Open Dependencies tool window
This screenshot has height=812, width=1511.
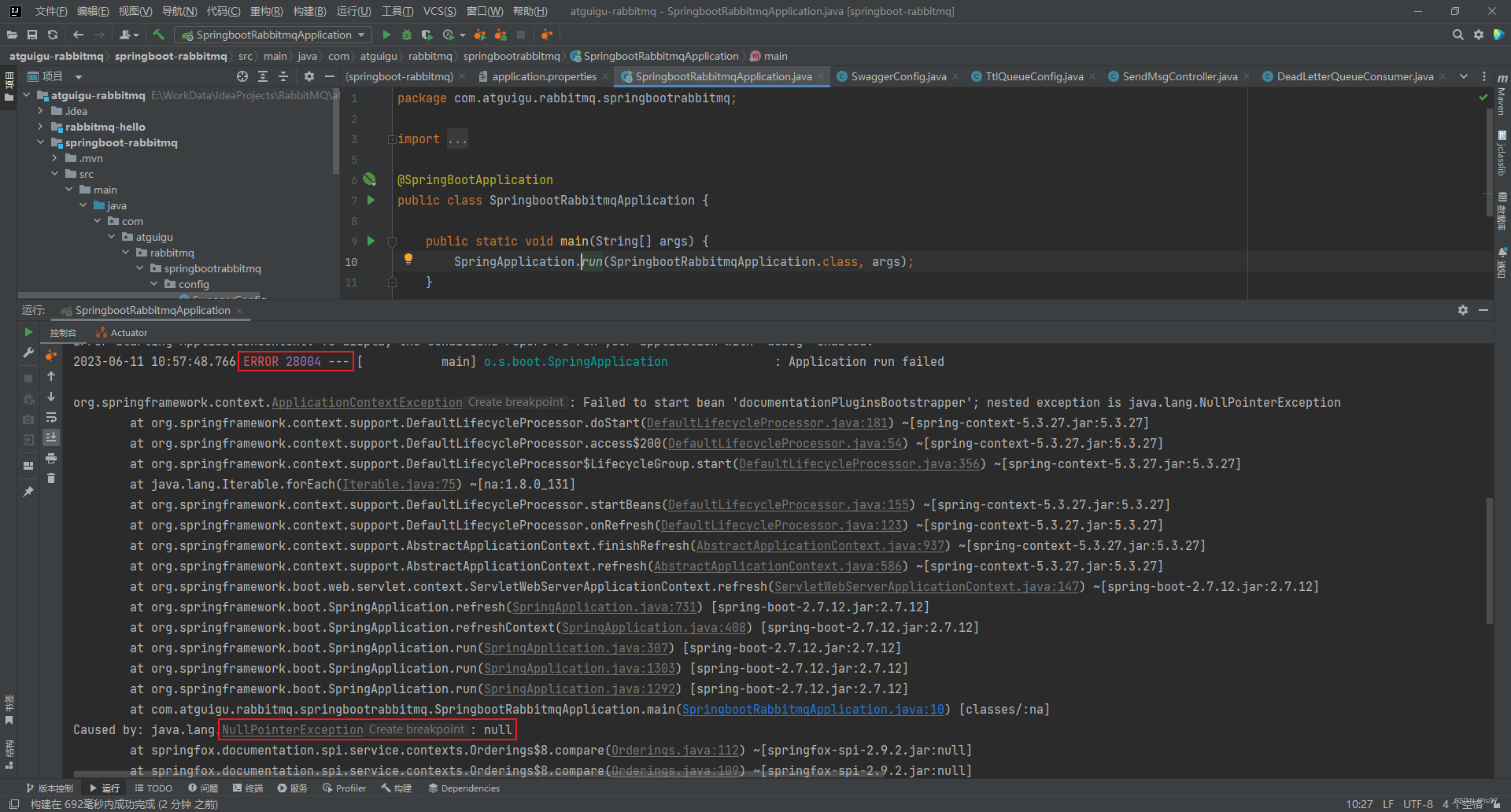click(464, 788)
